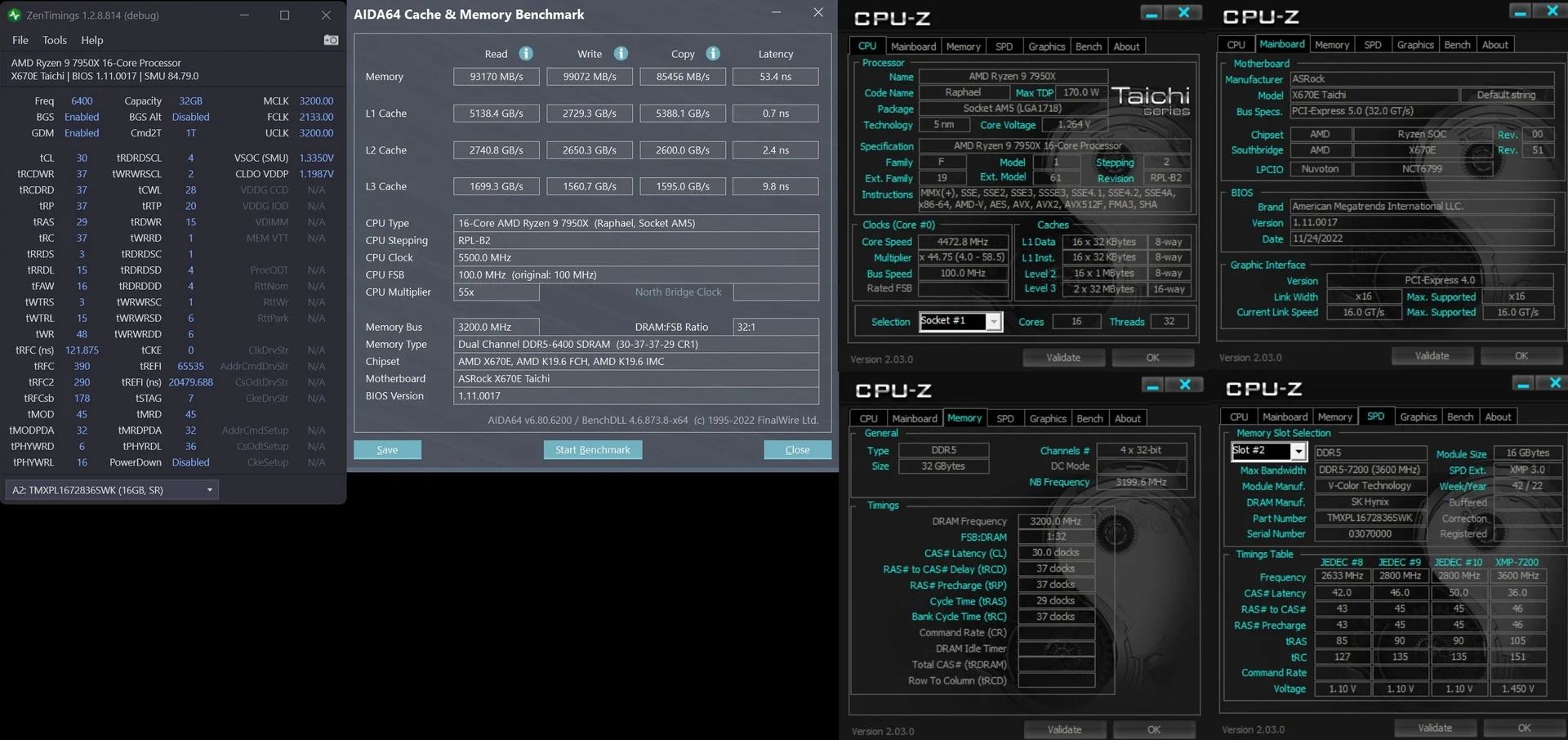The image size is (1568, 740).
Task: Open the Tools menu in ZenTimings
Action: click(55, 40)
